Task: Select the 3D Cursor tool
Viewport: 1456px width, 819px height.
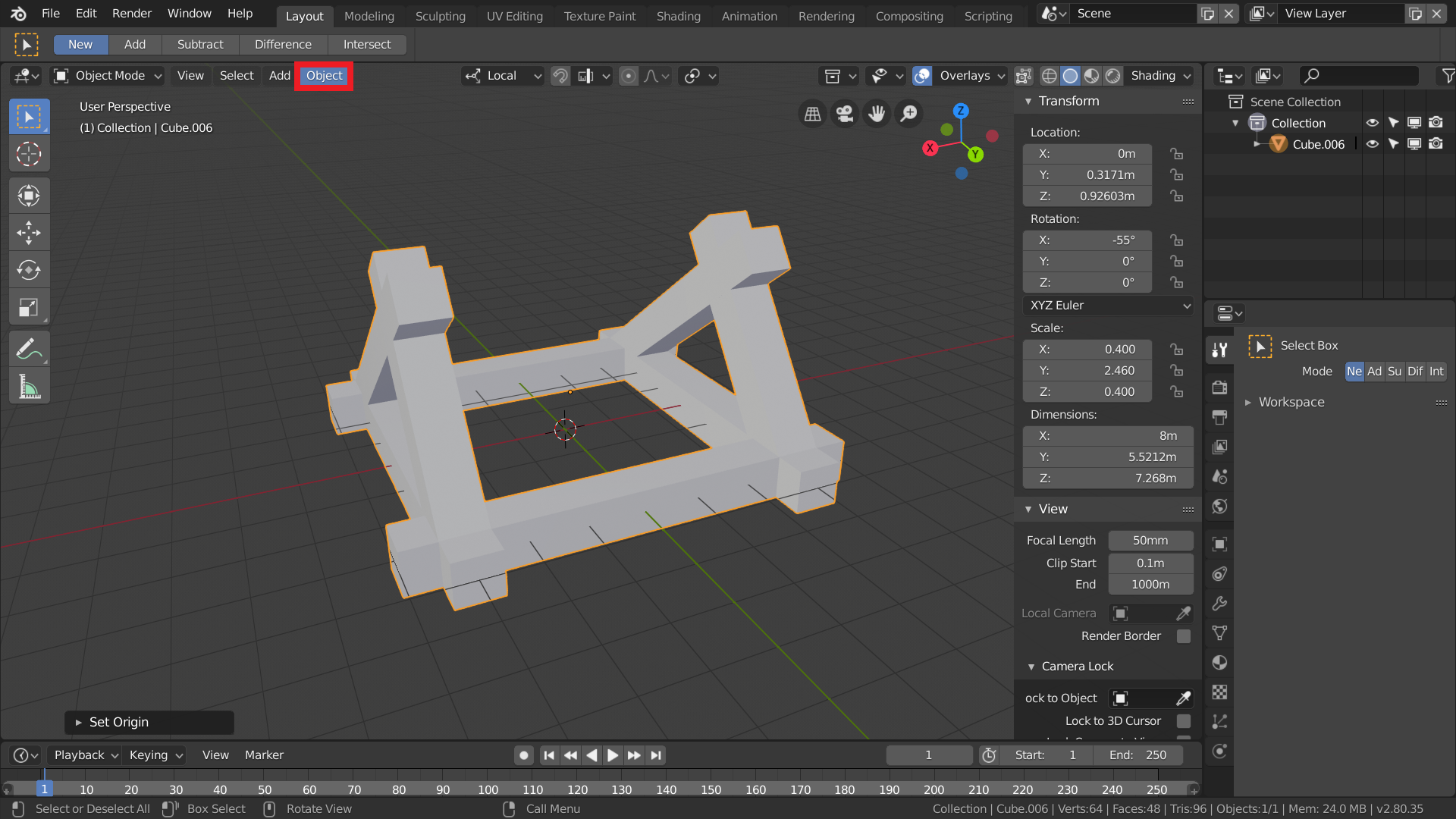Action: (x=29, y=154)
